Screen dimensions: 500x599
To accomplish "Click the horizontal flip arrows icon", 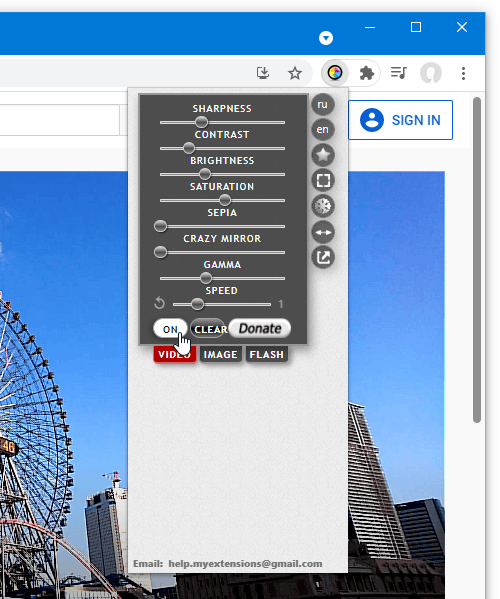I will [323, 232].
